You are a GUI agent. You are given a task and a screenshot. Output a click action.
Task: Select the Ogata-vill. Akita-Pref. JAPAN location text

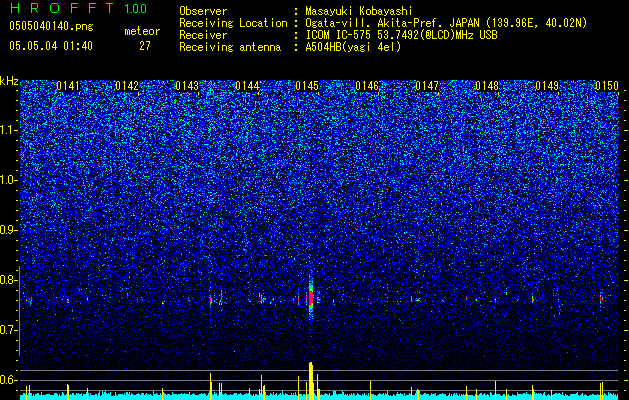coord(446,23)
